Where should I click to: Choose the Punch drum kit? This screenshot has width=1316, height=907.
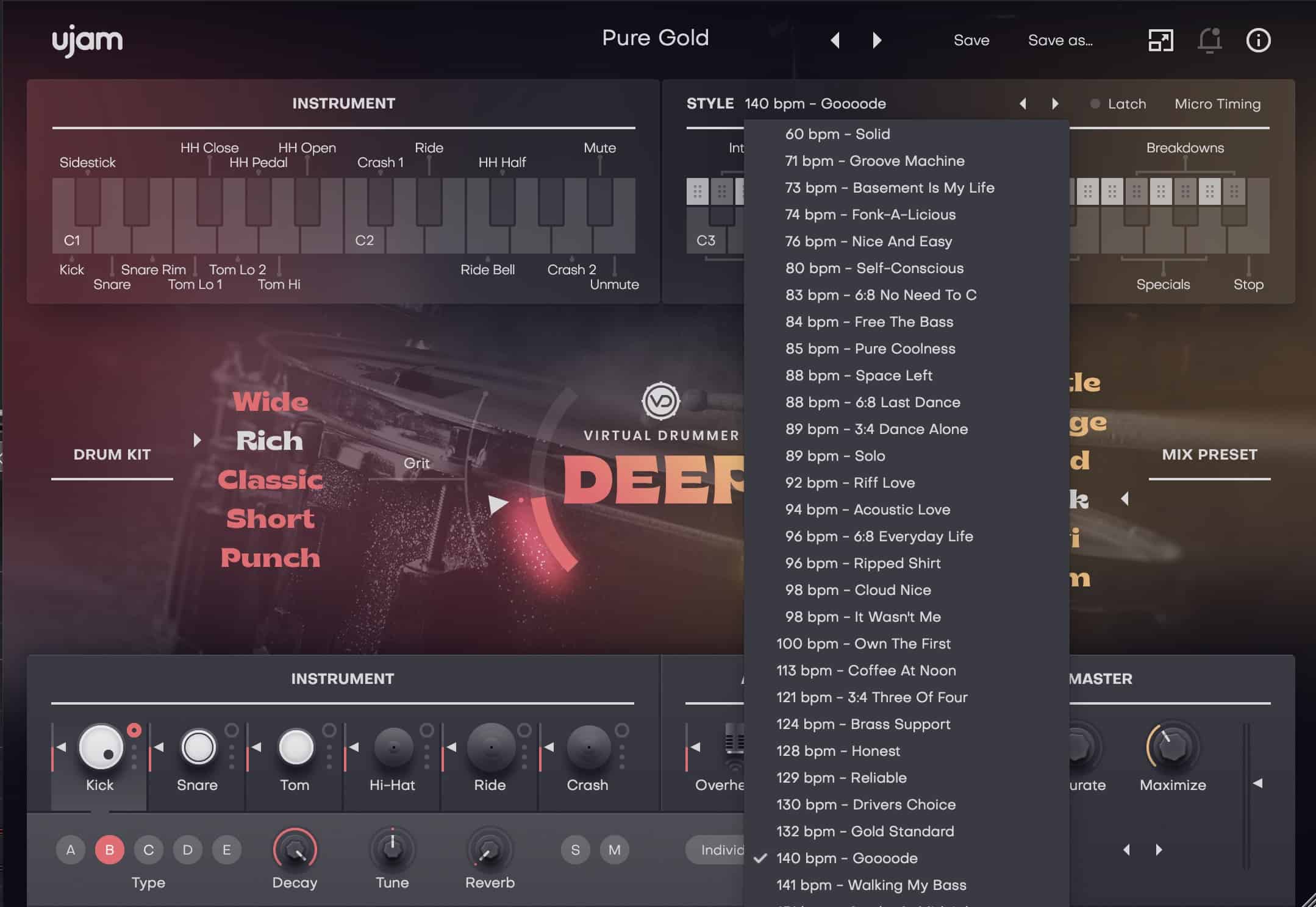pos(270,558)
